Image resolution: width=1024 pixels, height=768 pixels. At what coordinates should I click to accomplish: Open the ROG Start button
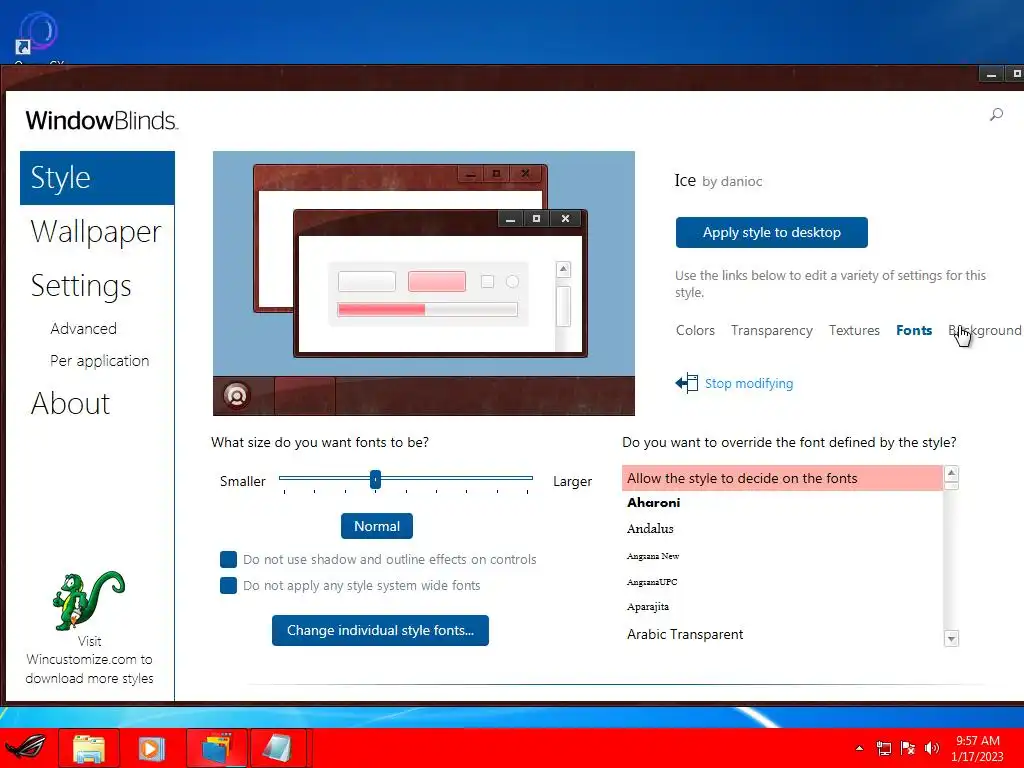(25, 747)
